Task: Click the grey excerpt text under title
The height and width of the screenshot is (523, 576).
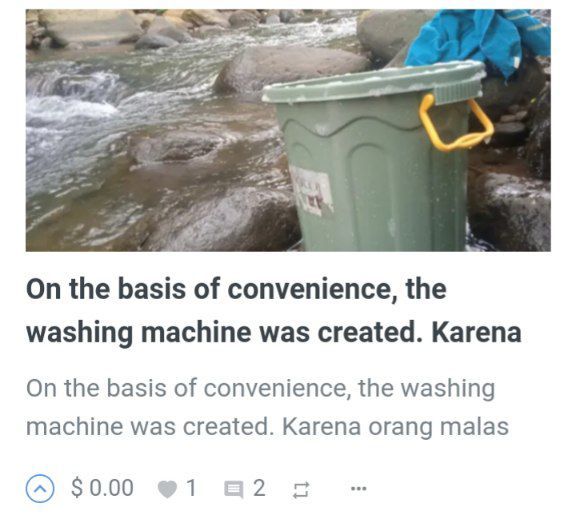Action: pos(267,407)
